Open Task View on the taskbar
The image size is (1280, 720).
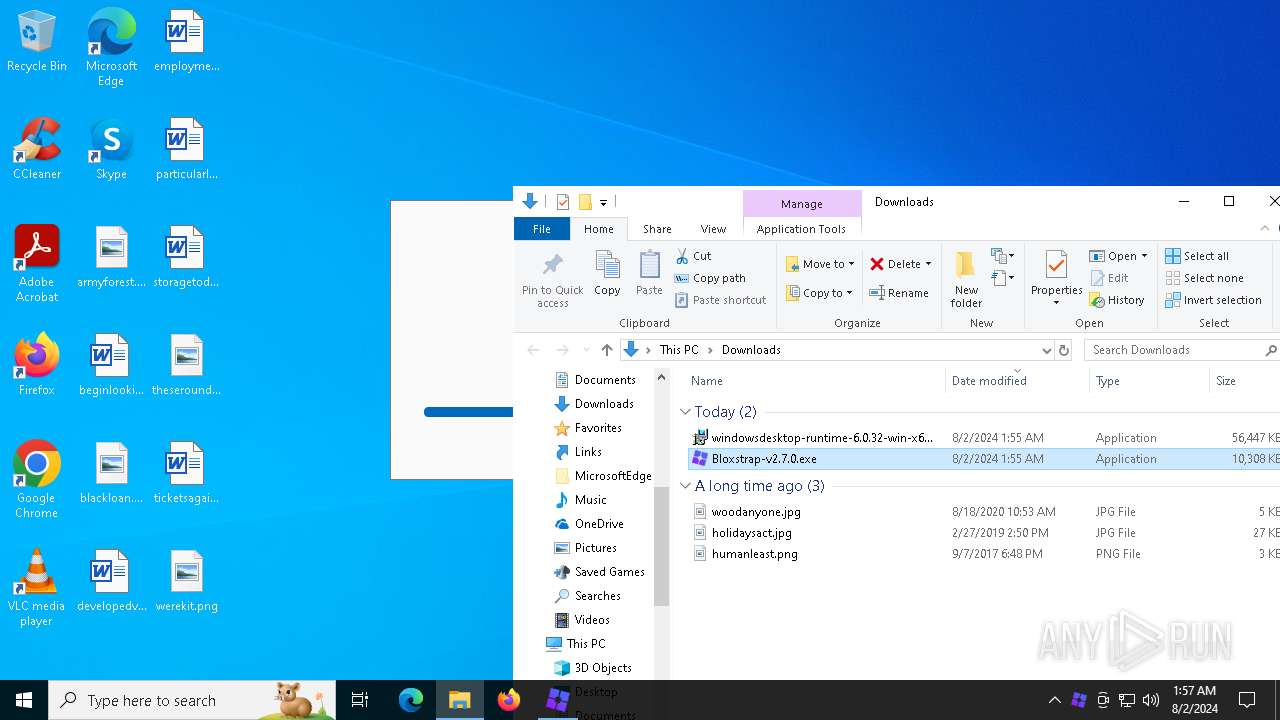pos(360,700)
